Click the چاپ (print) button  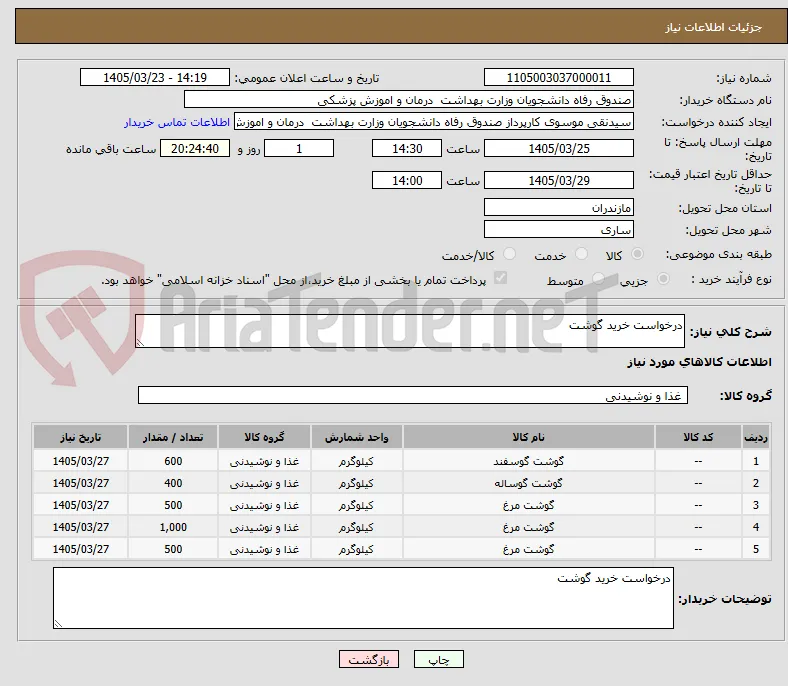438,659
